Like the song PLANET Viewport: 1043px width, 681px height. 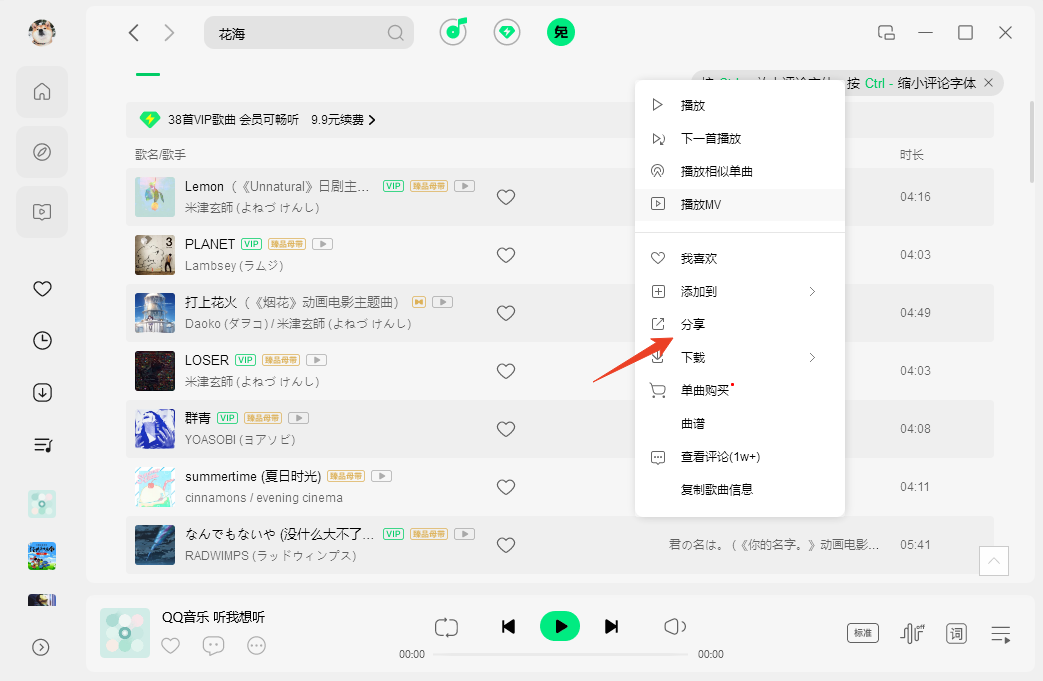click(506, 255)
